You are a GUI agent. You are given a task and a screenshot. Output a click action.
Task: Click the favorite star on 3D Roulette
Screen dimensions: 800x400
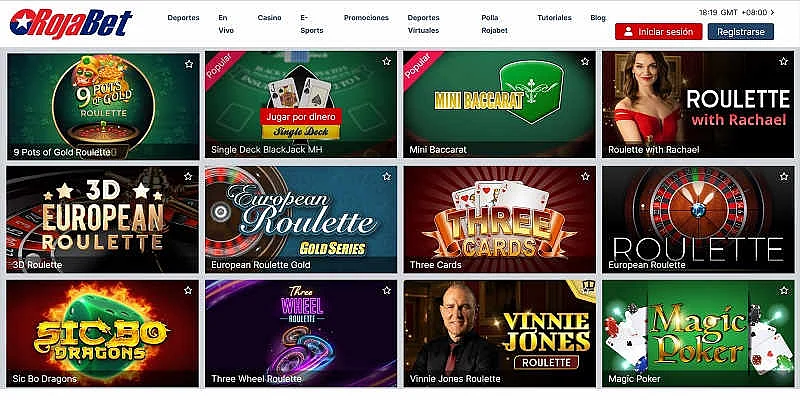click(x=188, y=176)
